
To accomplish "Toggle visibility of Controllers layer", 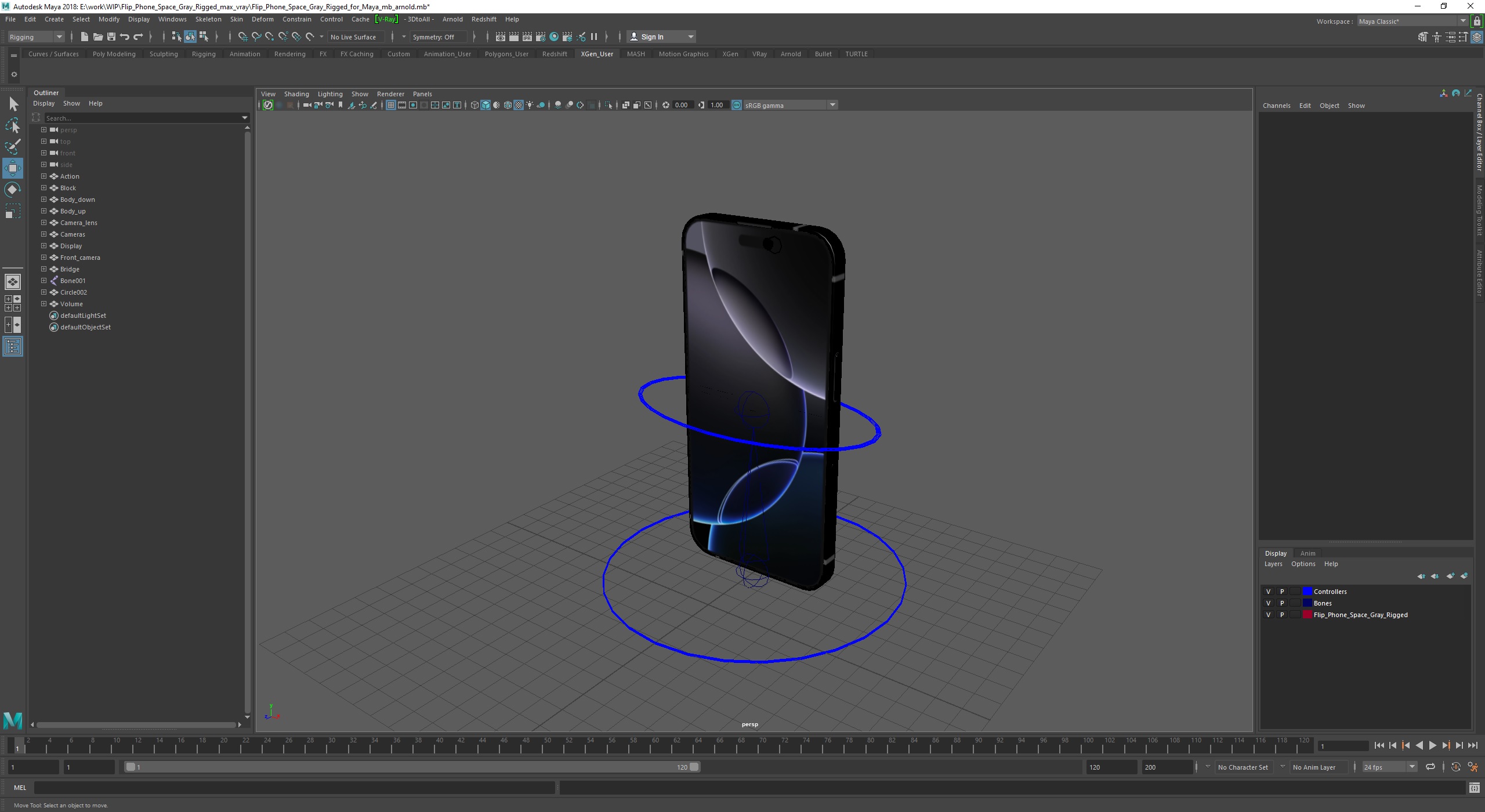I will [1269, 591].
